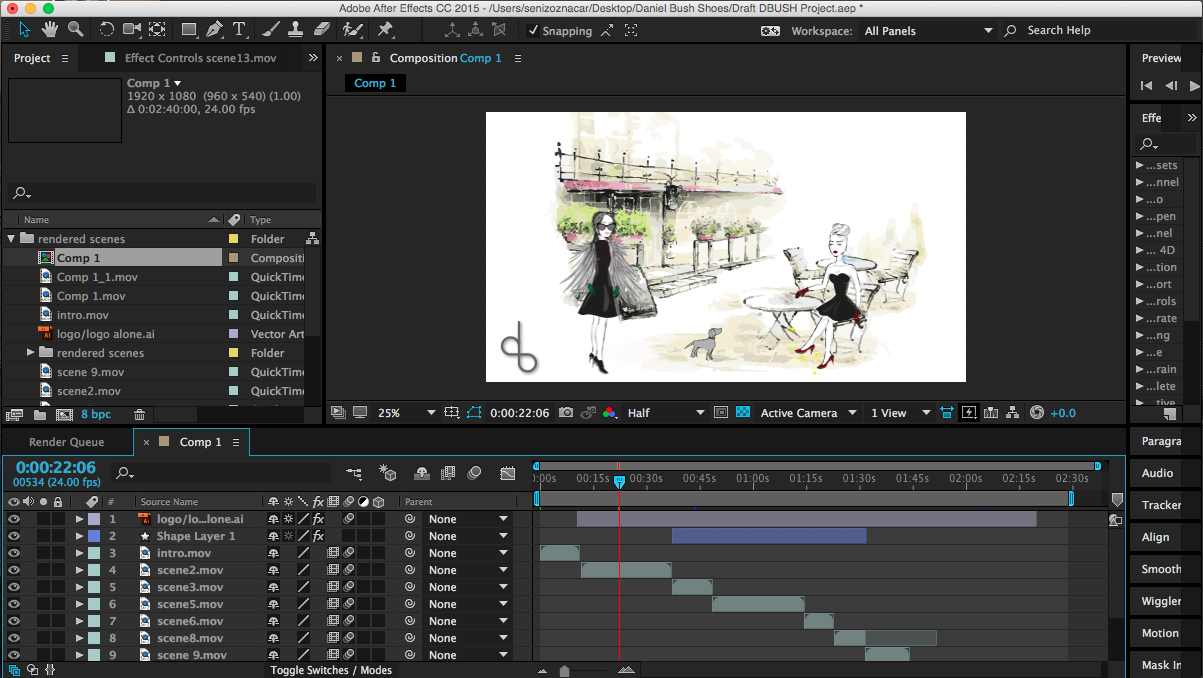Select the Brush tool
This screenshot has width=1203, height=678.
[270, 29]
